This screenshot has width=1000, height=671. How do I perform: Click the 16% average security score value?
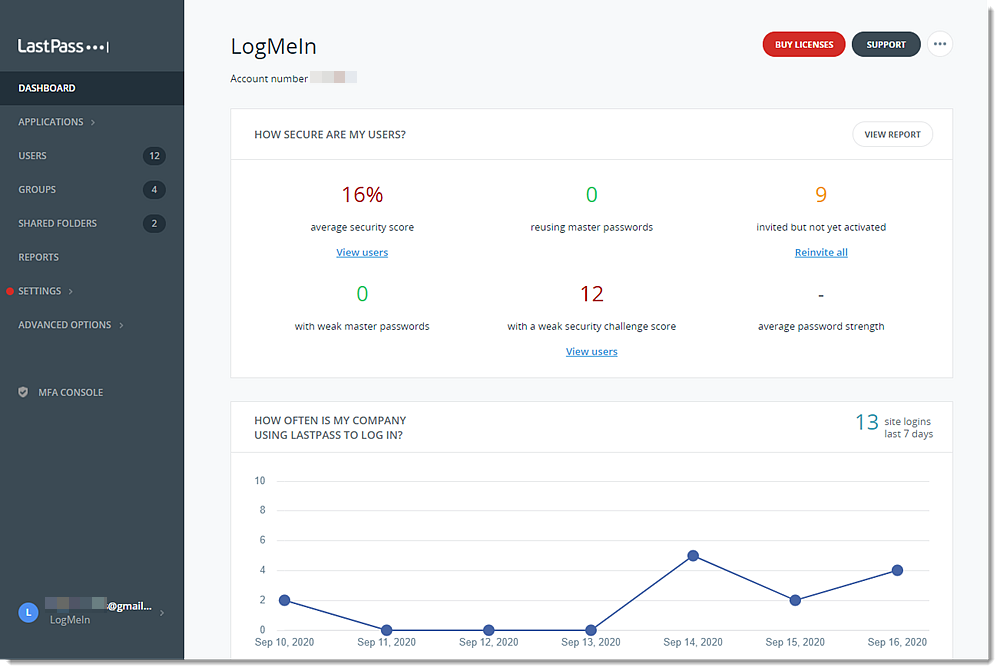coord(362,195)
